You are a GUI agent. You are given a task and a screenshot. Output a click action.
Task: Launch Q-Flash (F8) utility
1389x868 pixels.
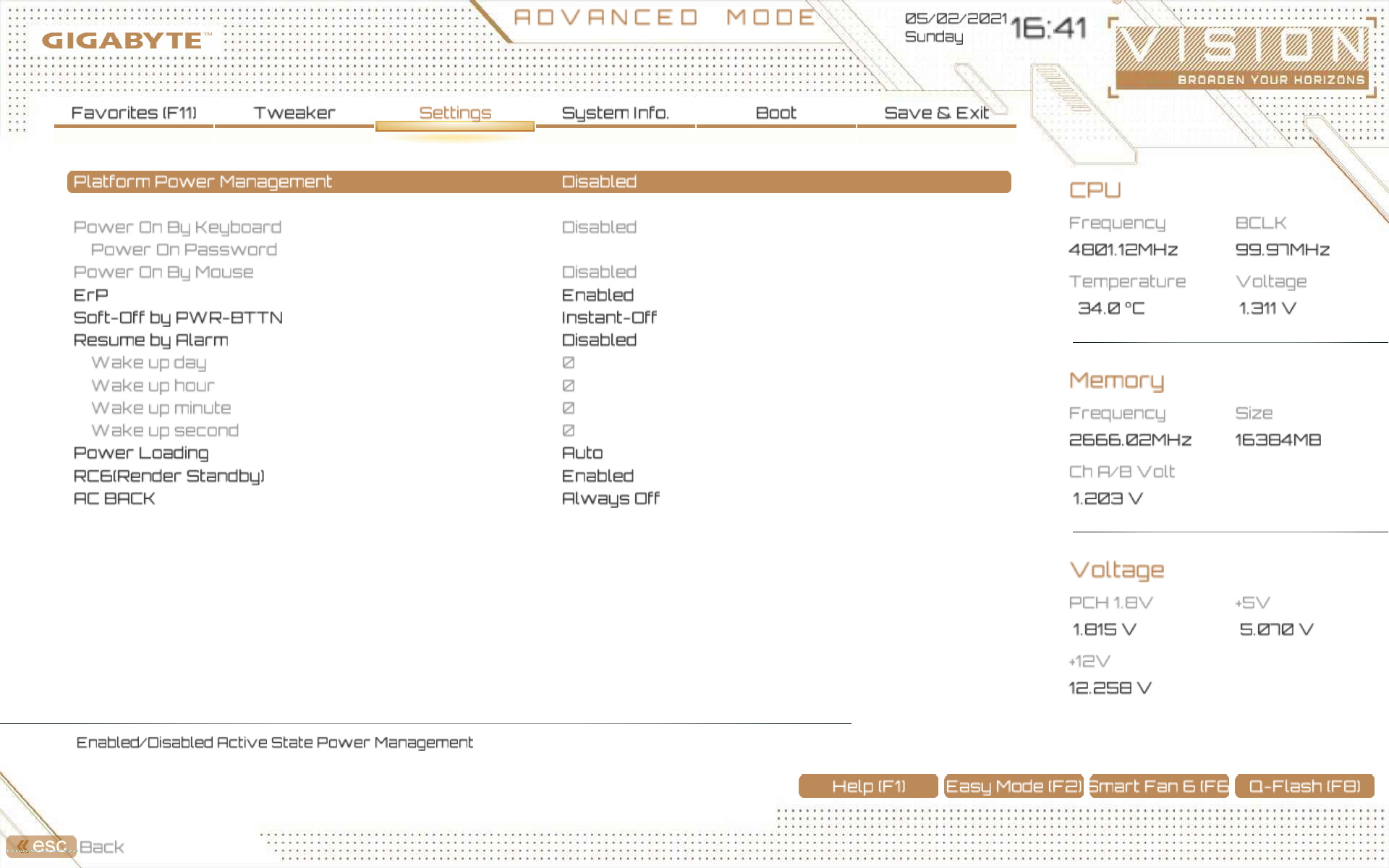point(1304,786)
